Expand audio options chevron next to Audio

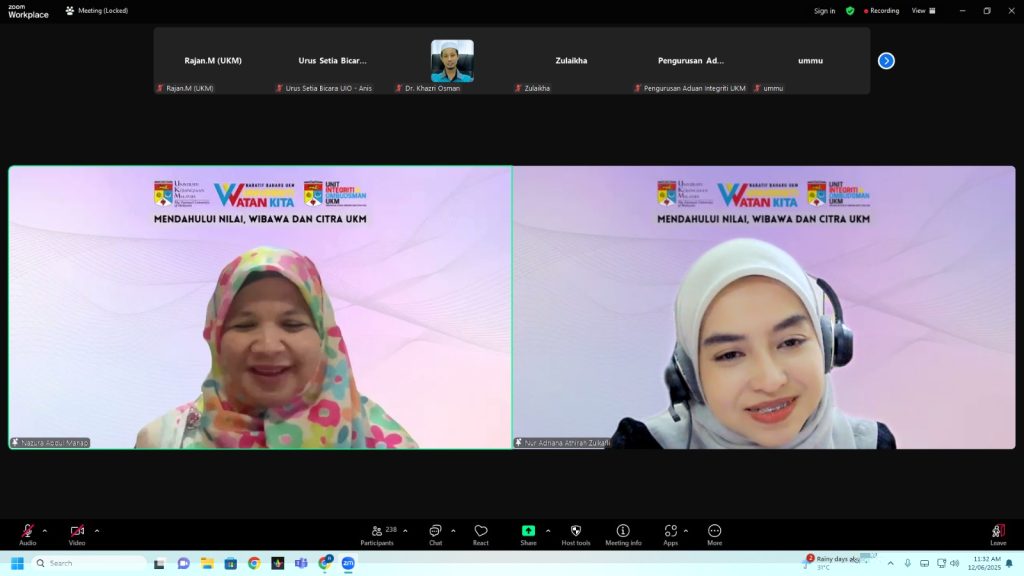click(x=44, y=531)
